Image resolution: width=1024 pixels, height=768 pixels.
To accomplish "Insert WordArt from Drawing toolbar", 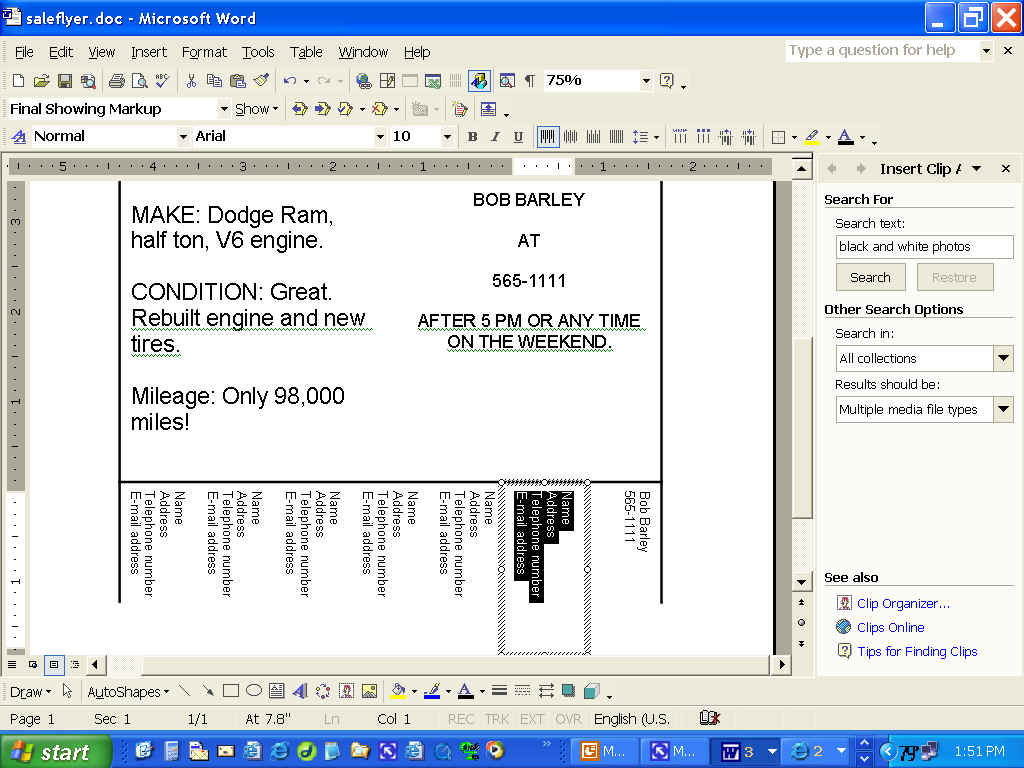I will click(x=299, y=691).
